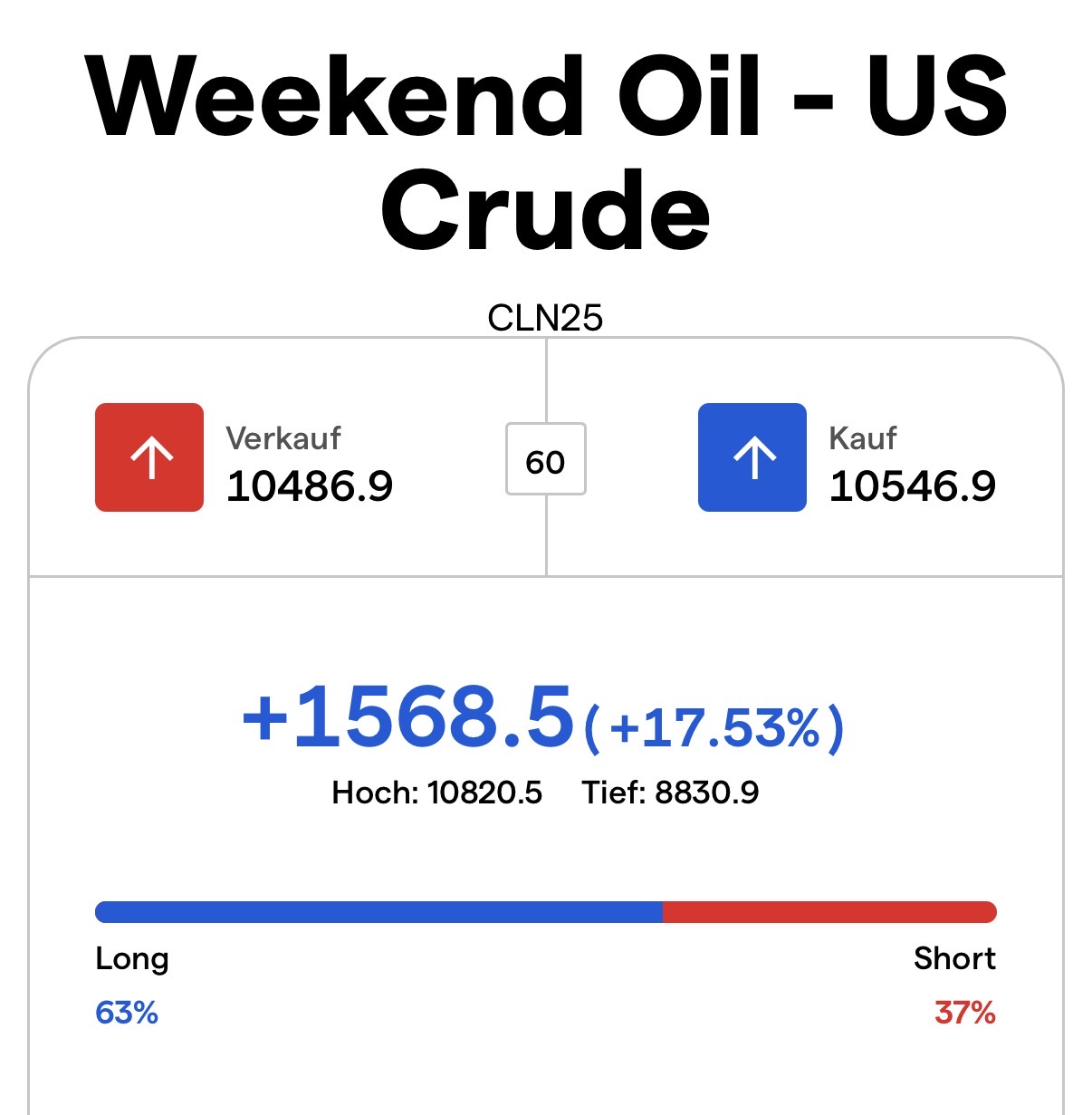Screen dimensions: 1092x1115
Task: Click the 63% long percentage
Action: [x=127, y=1012]
